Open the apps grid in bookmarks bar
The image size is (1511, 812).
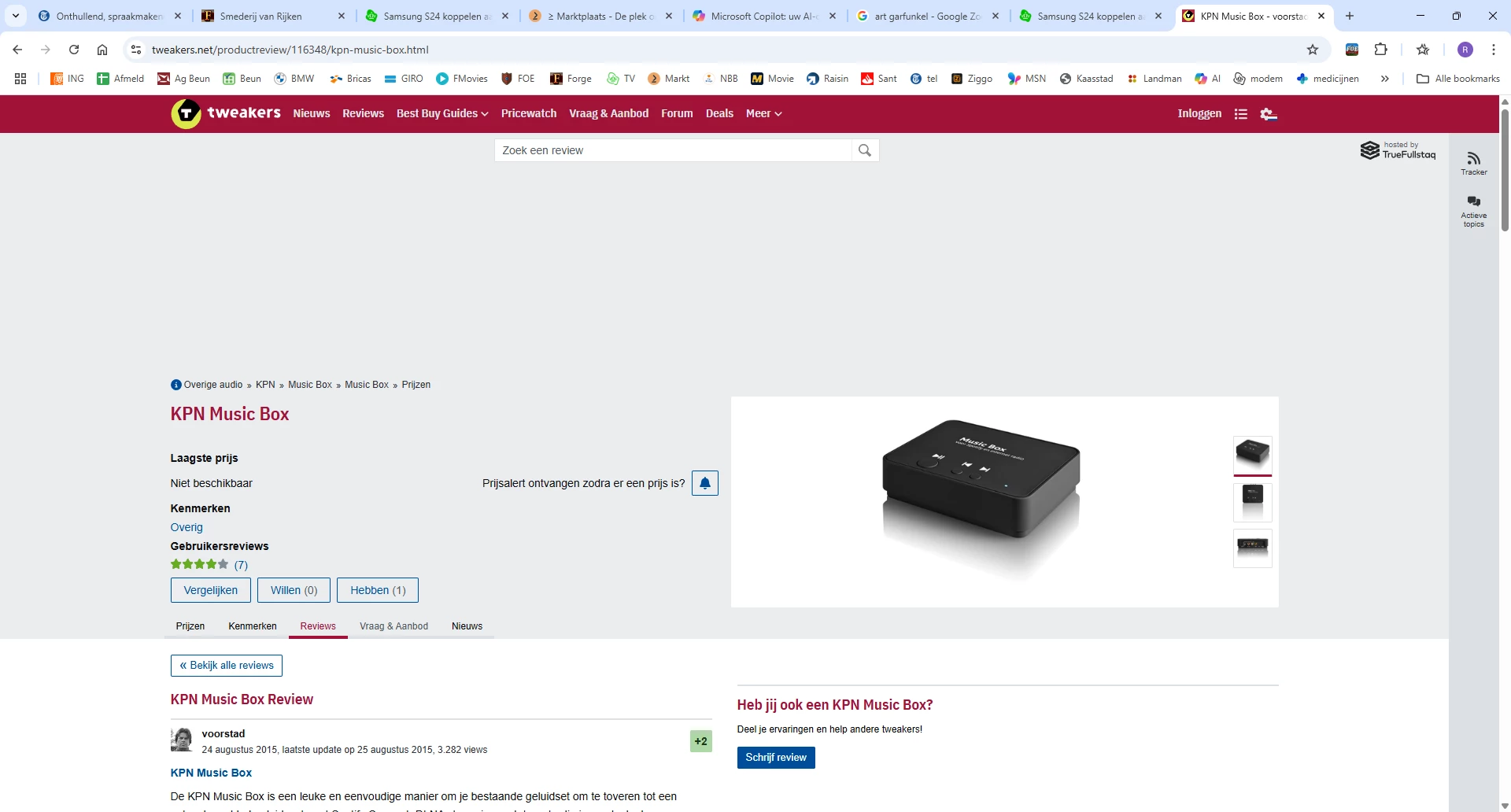[20, 79]
